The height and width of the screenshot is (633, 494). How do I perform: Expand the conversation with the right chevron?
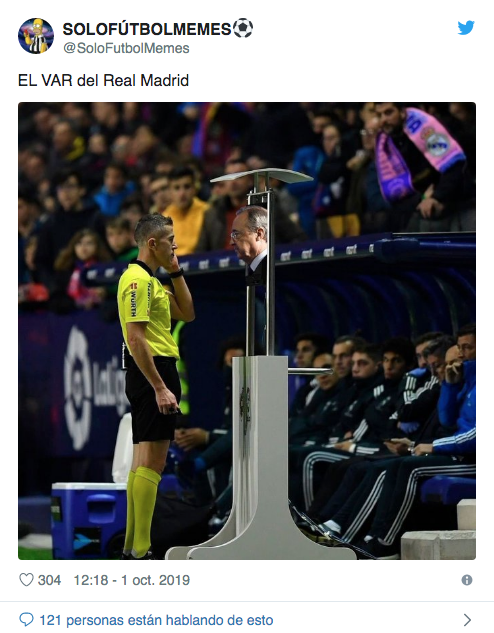[467, 620]
